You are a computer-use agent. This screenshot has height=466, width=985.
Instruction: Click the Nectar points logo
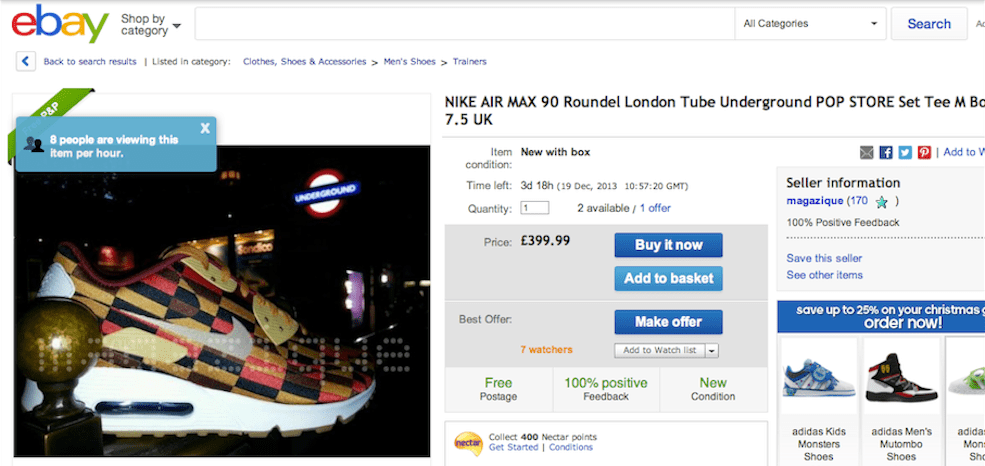[x=468, y=441]
